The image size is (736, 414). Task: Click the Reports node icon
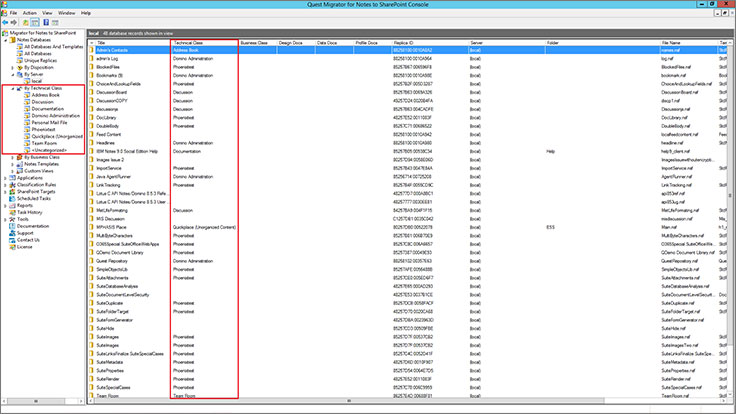[13, 206]
